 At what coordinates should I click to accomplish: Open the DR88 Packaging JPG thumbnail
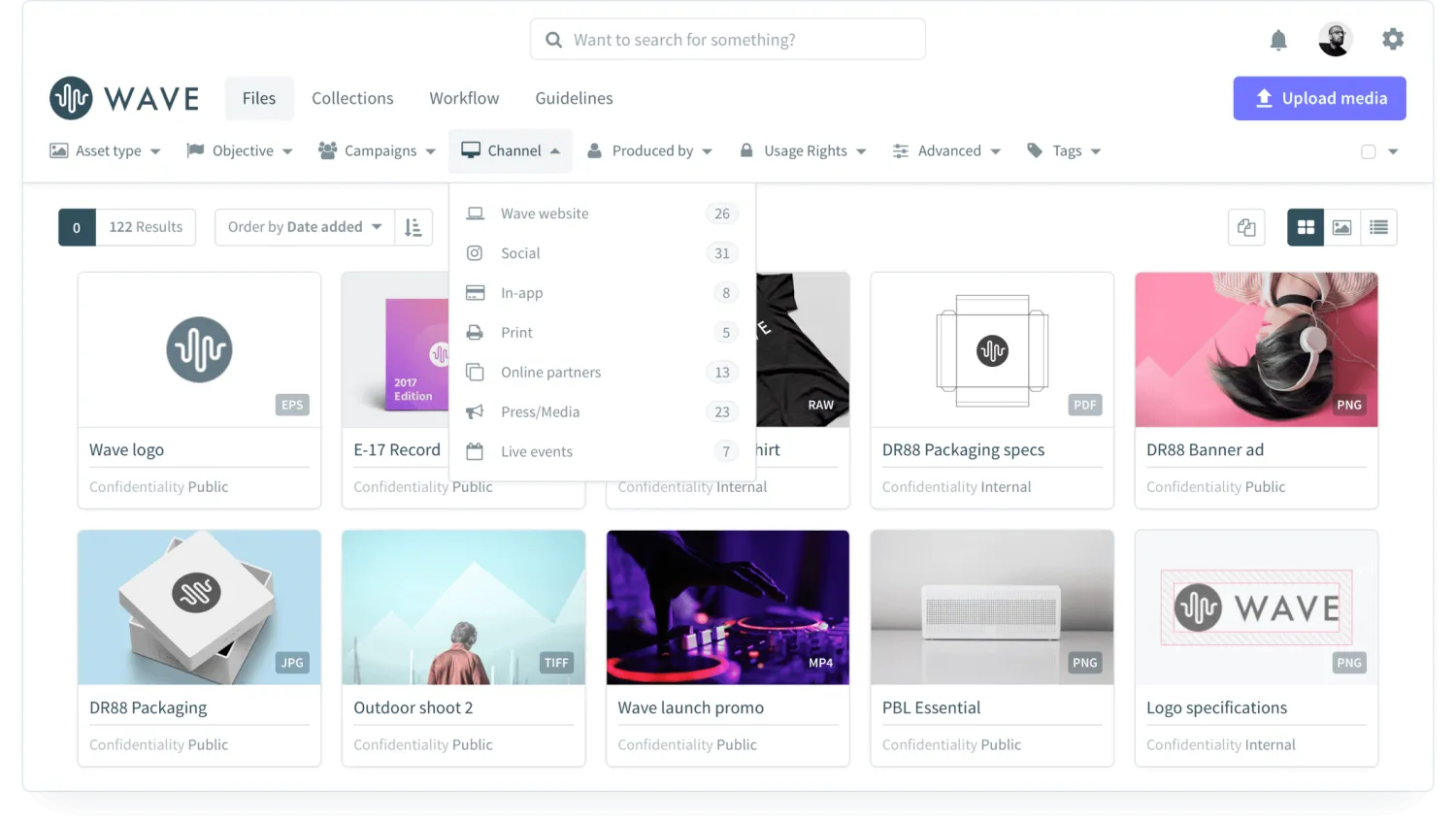click(199, 607)
